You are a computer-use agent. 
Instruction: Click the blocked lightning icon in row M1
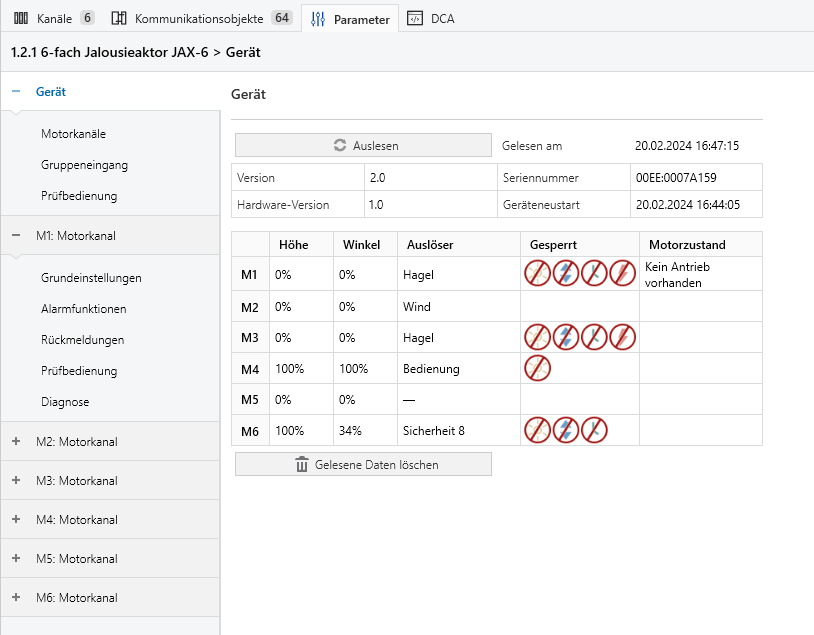click(x=623, y=273)
